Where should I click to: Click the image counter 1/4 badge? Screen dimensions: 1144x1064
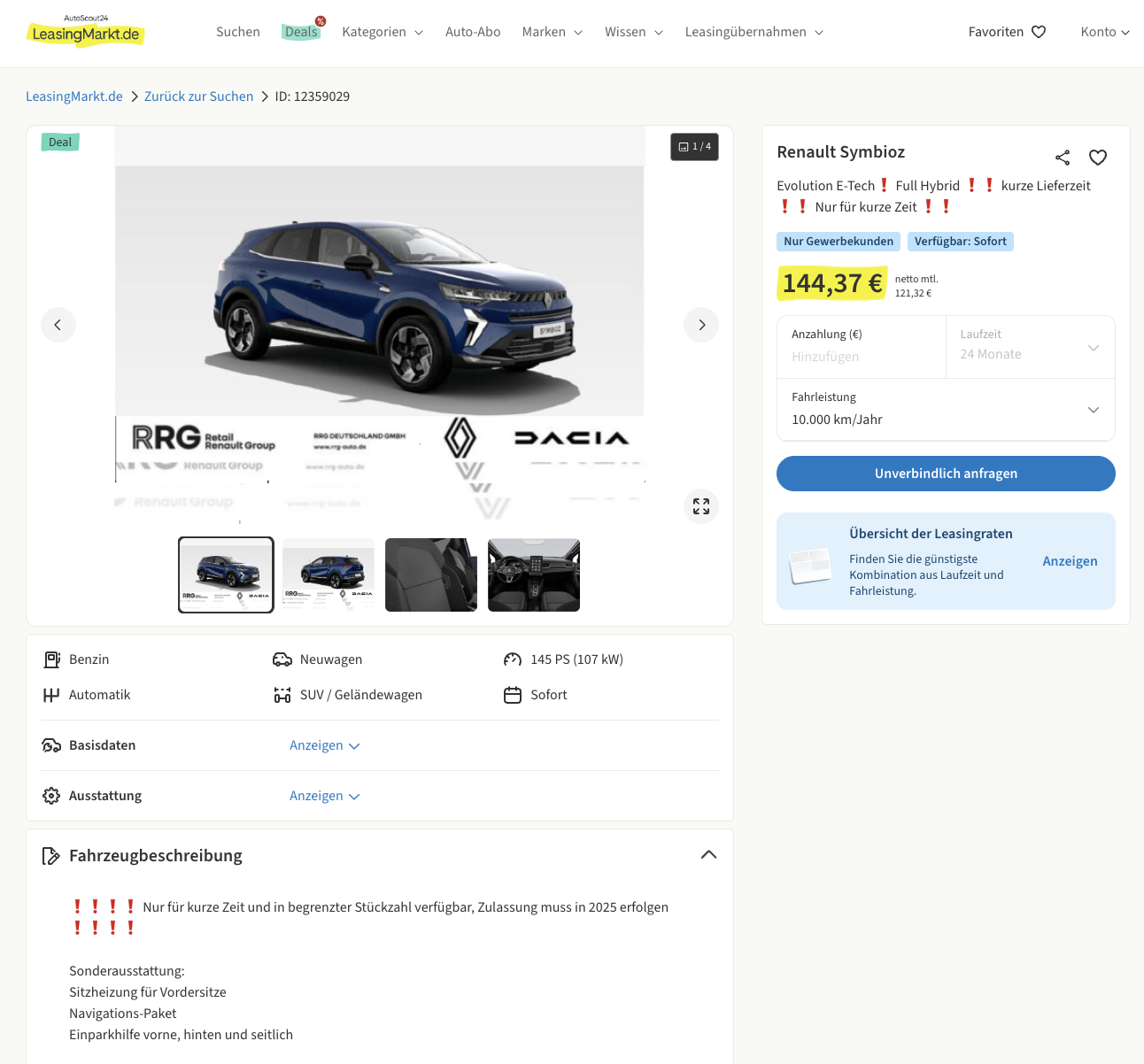pyautogui.click(x=694, y=147)
